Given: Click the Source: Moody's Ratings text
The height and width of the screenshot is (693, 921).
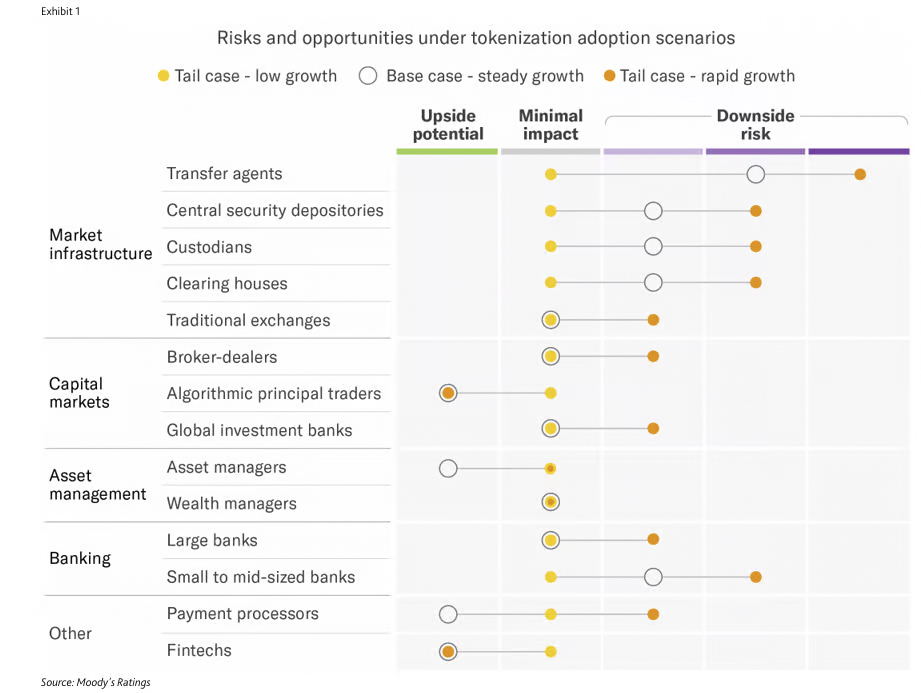Looking at the screenshot, I should 95,682.
